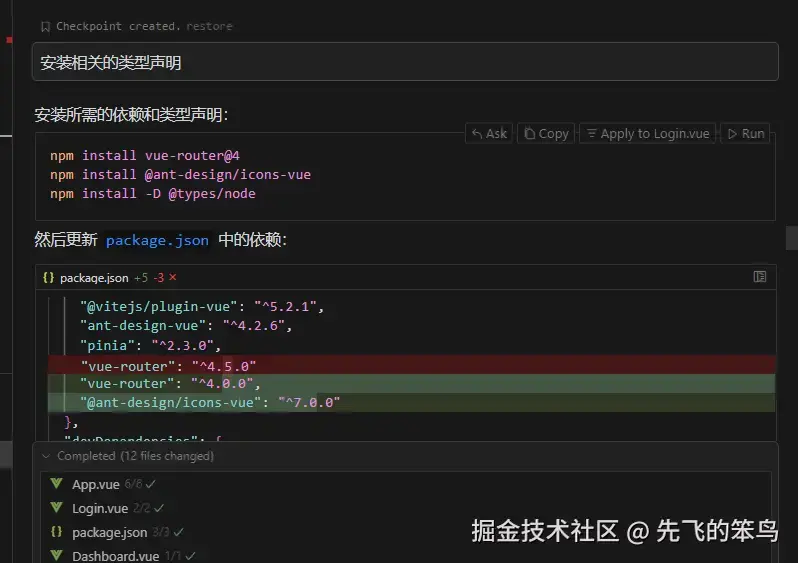Click the Vue icon next to Login.vue
This screenshot has height=563, width=798.
56,508
